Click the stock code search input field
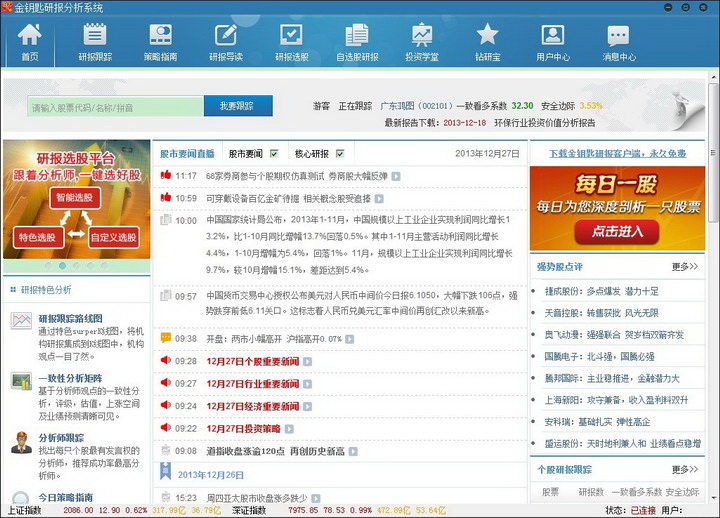720x518 pixels. (114, 107)
